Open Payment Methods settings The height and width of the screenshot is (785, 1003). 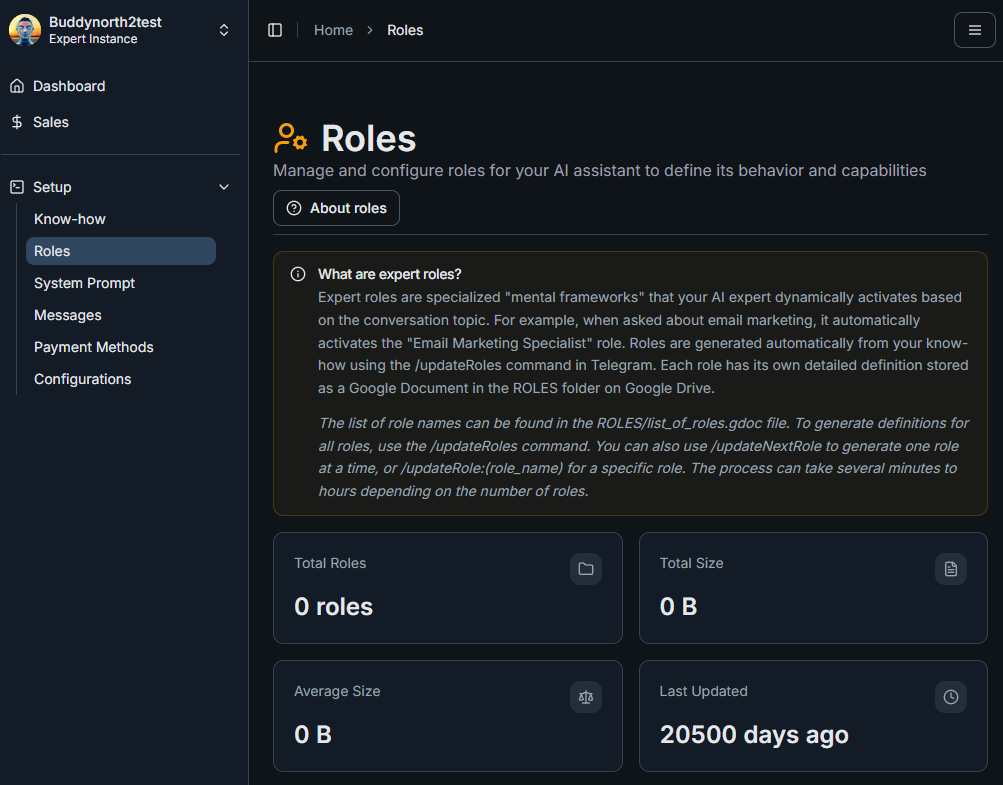[x=93, y=347]
